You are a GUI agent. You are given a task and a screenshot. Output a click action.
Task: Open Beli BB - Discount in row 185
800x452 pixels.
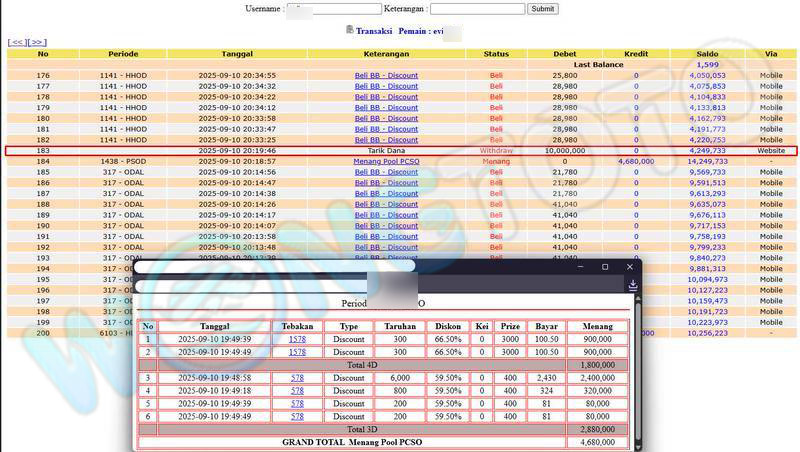[x=386, y=171]
